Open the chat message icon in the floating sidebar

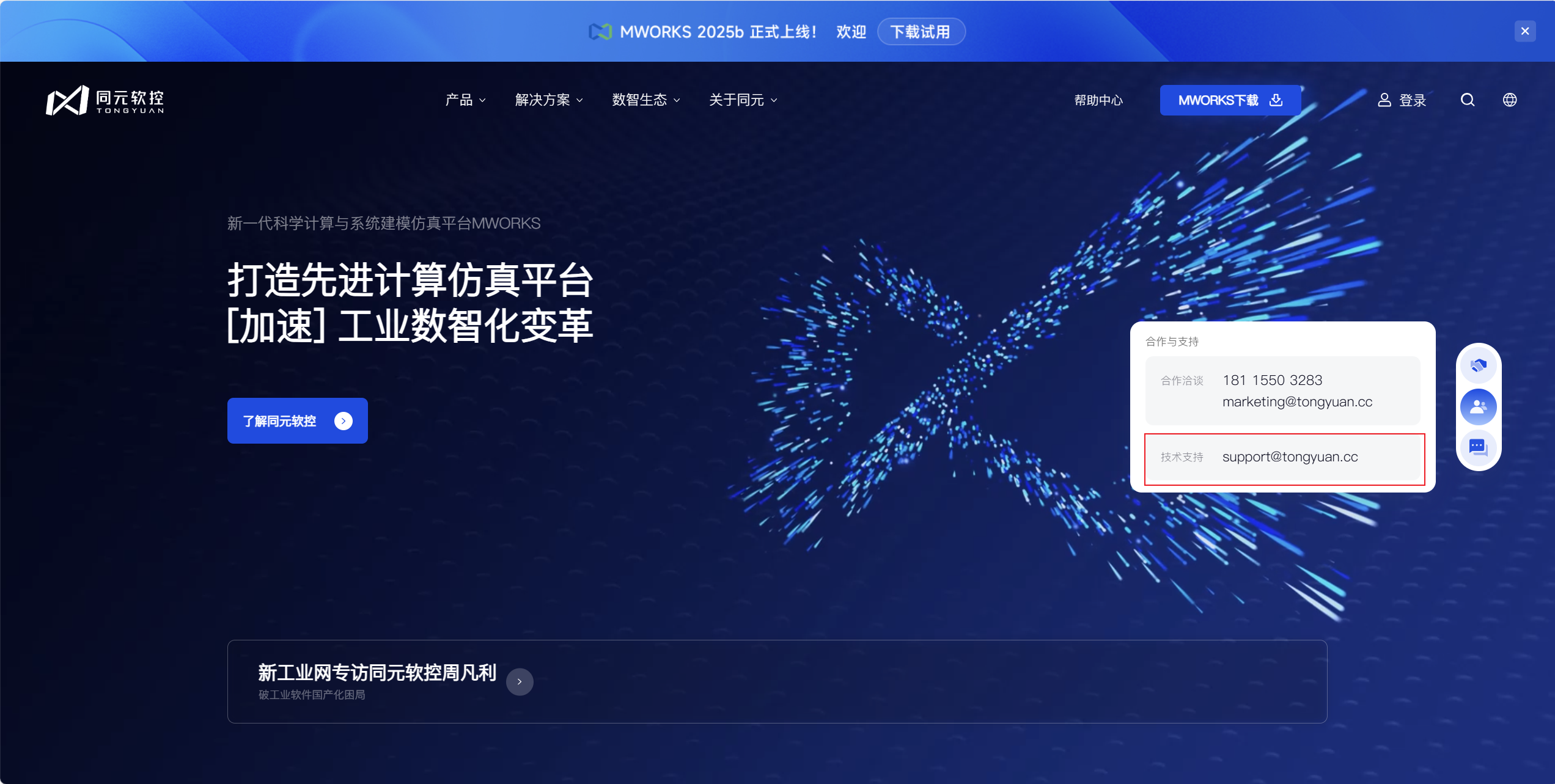coord(1478,447)
